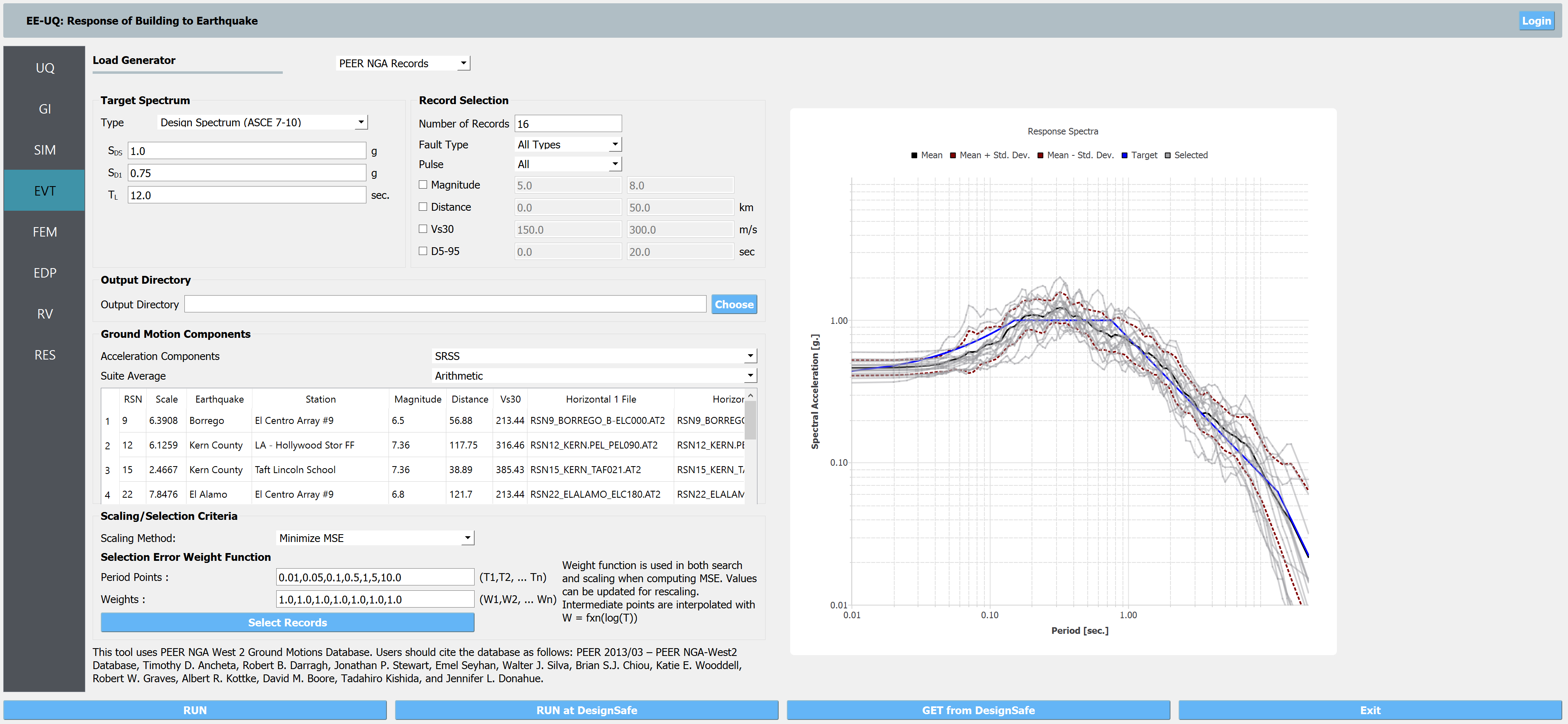Viewport: 1568px width, 724px height.
Task: Open the GI sidebar panel
Action: (x=44, y=109)
